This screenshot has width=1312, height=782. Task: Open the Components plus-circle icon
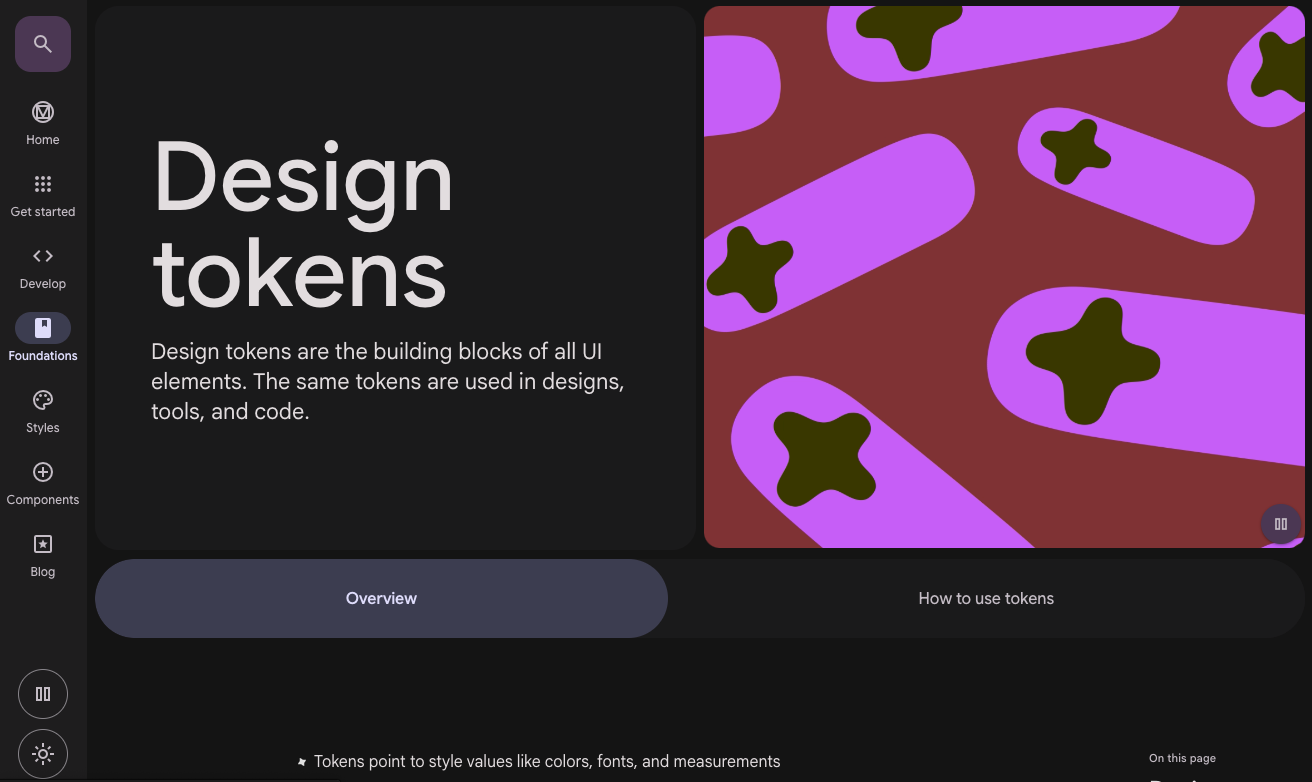43,472
